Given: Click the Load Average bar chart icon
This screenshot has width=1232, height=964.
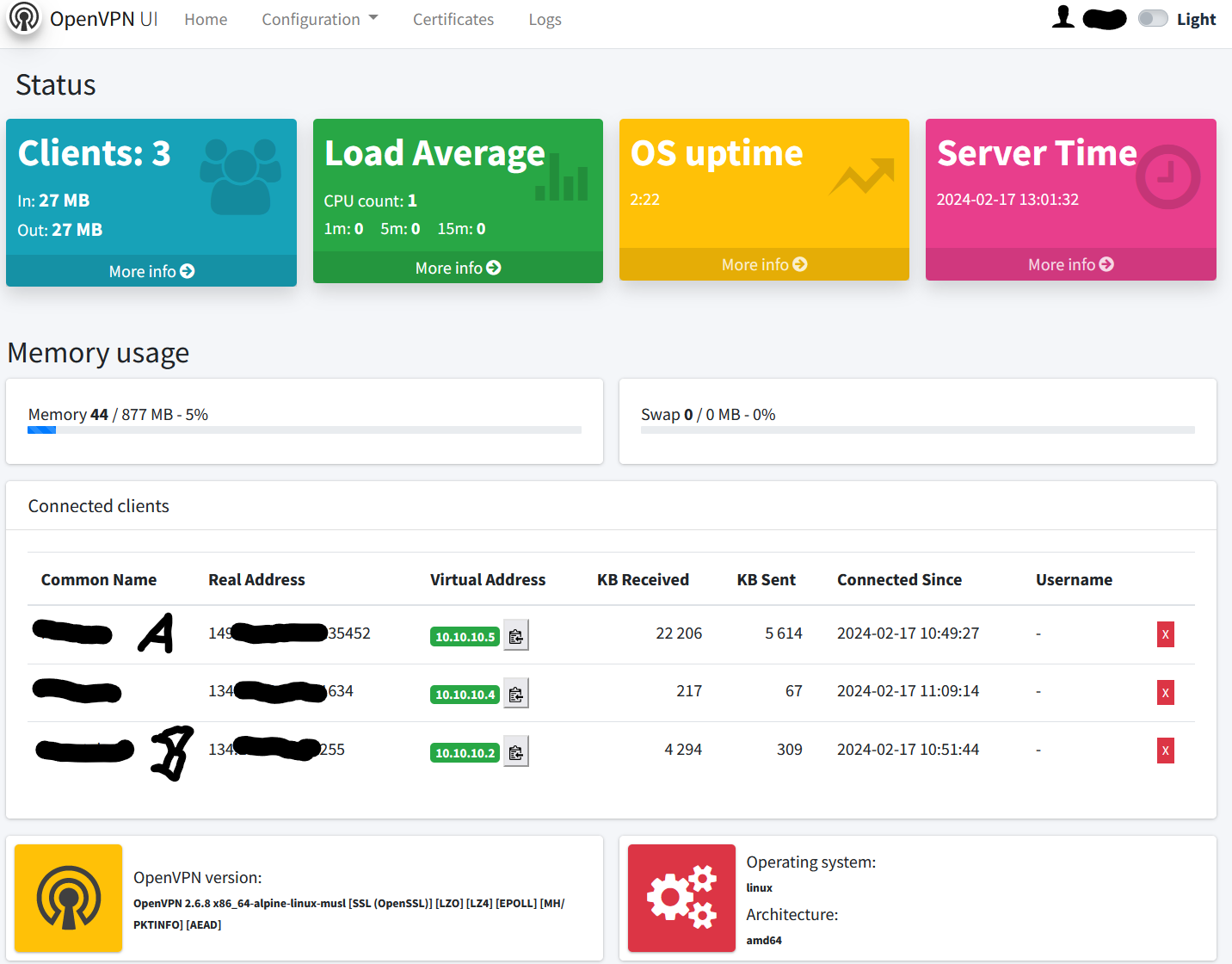Looking at the screenshot, I should pos(562,177).
